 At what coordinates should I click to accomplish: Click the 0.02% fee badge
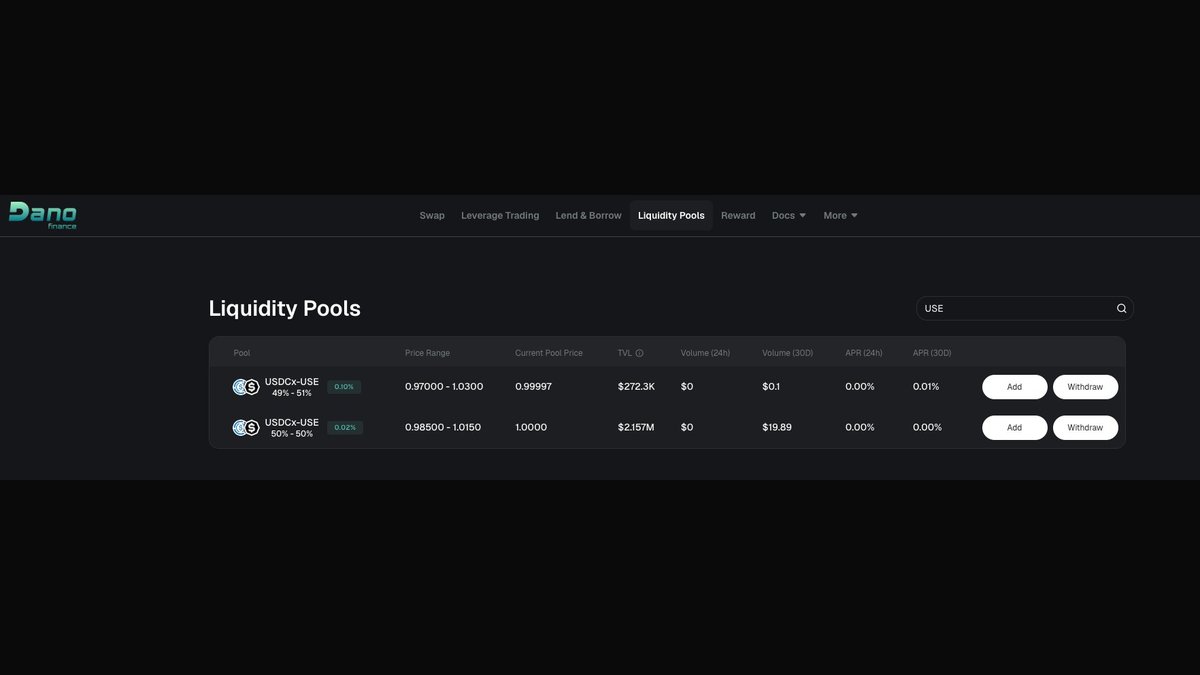pyautogui.click(x=344, y=427)
